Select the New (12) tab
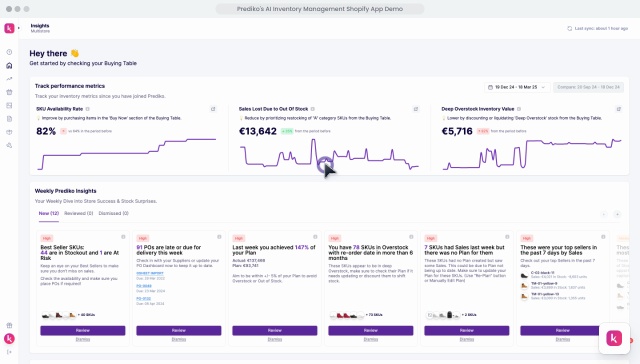 pos(49,213)
